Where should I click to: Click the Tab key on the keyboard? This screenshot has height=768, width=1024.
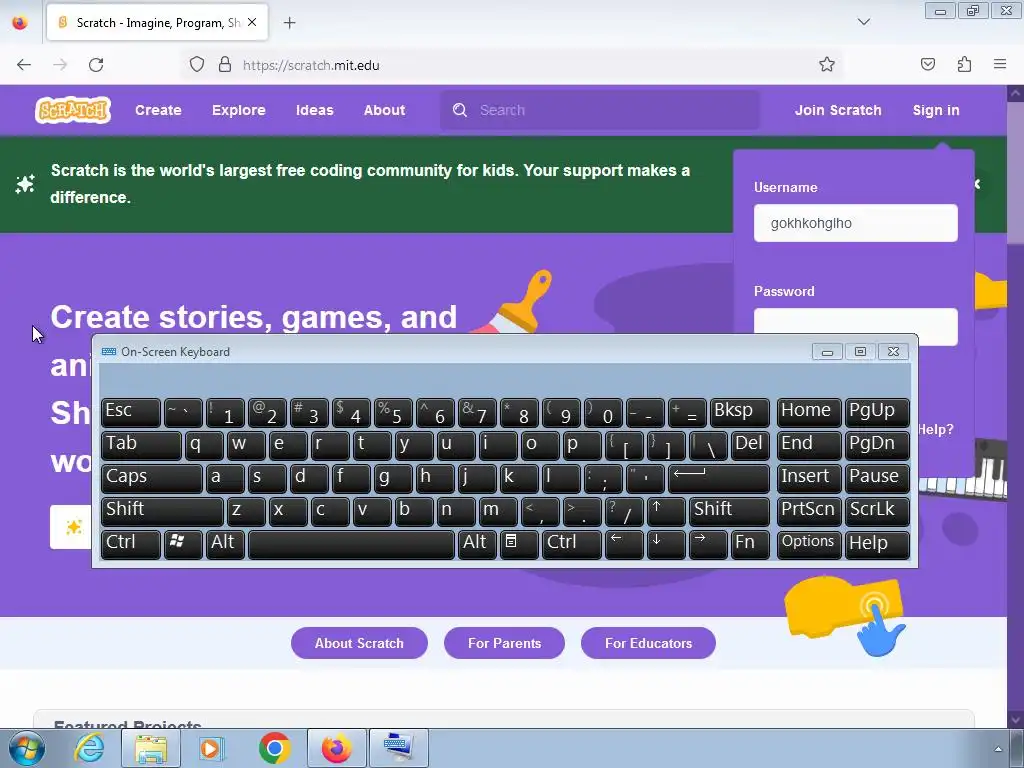[x=141, y=445]
